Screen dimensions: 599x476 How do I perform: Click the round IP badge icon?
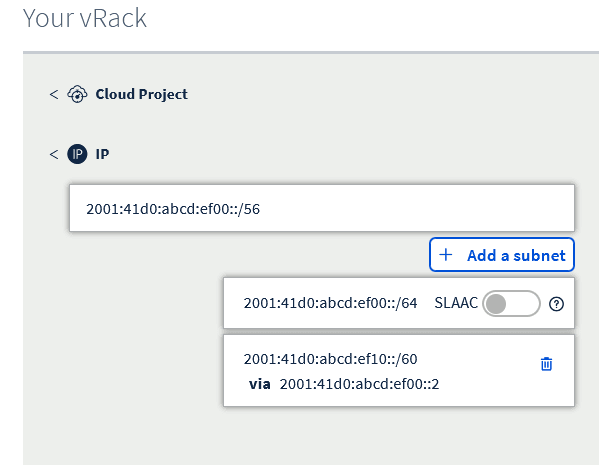pyautogui.click(x=77, y=154)
